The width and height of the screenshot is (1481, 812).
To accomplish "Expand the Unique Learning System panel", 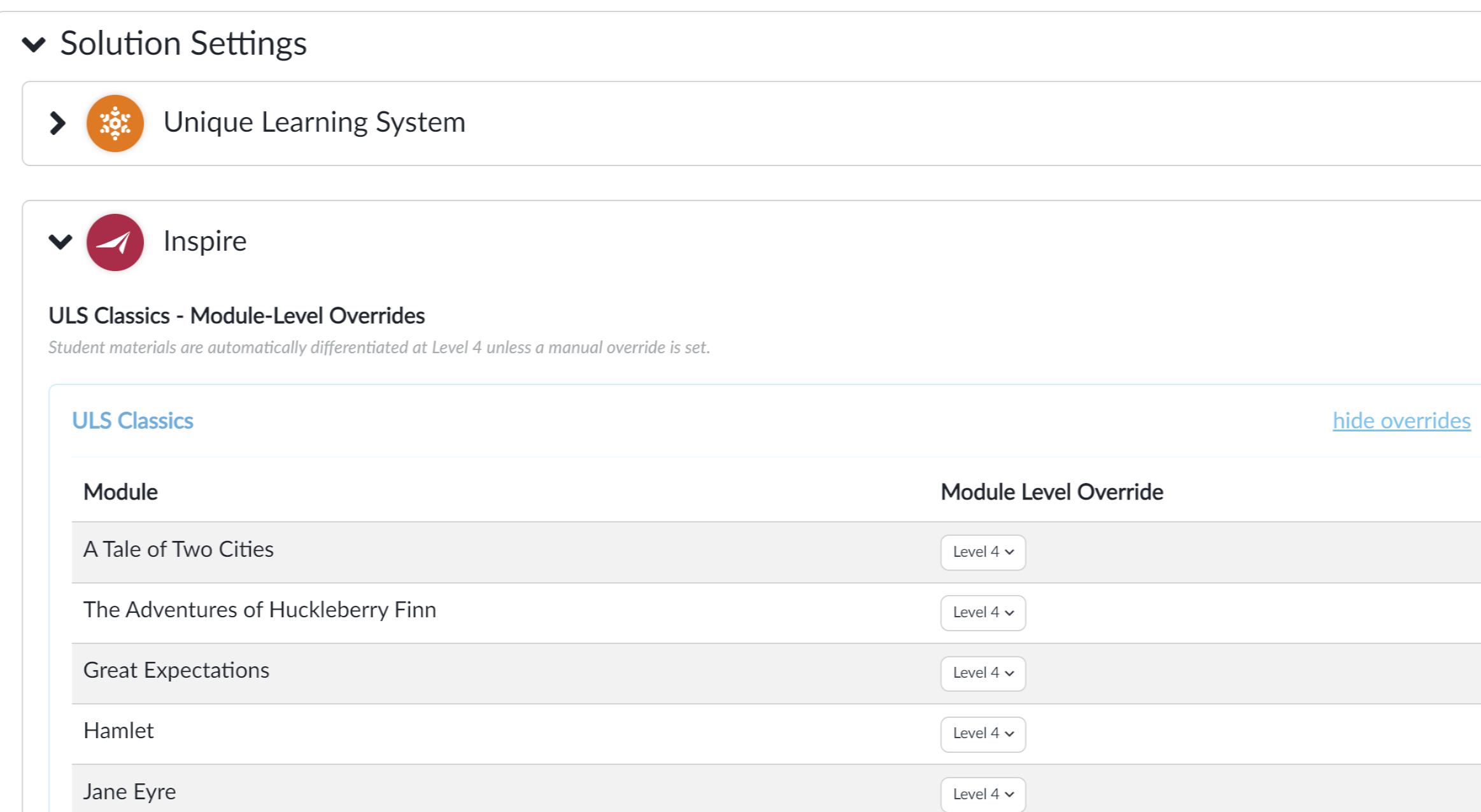I will click(x=58, y=123).
